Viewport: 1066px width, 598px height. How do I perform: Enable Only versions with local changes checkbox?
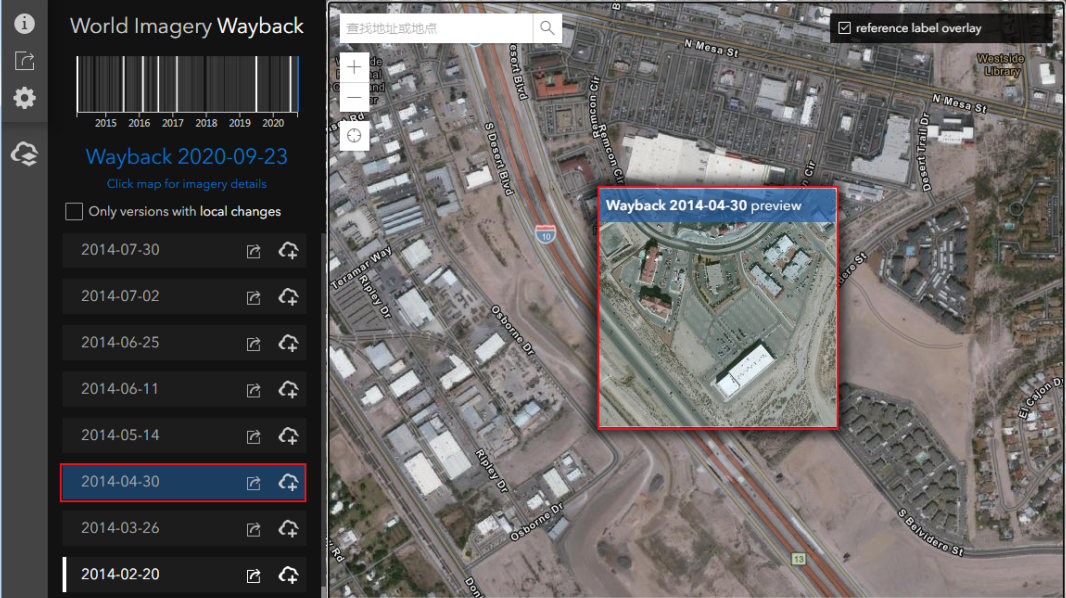[x=74, y=211]
